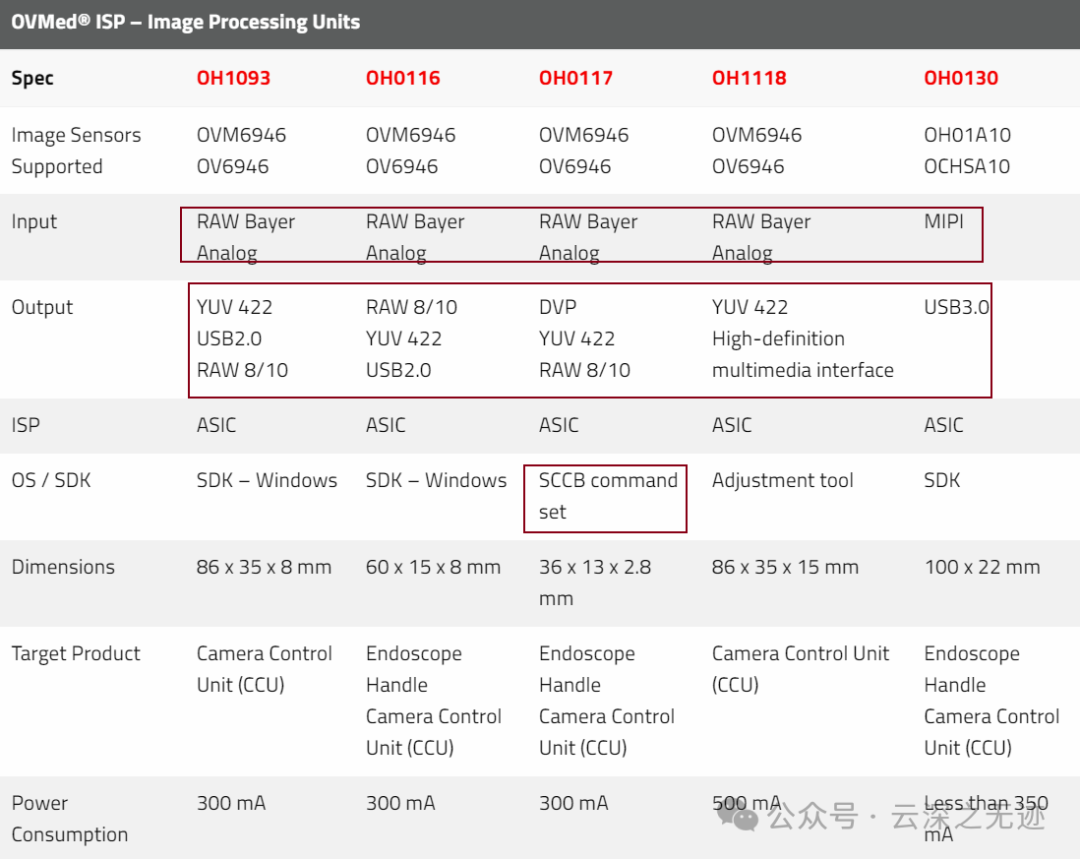Click the 'Adjustment tool' cell
Viewport: 1080px width, 859px height.
[782, 480]
